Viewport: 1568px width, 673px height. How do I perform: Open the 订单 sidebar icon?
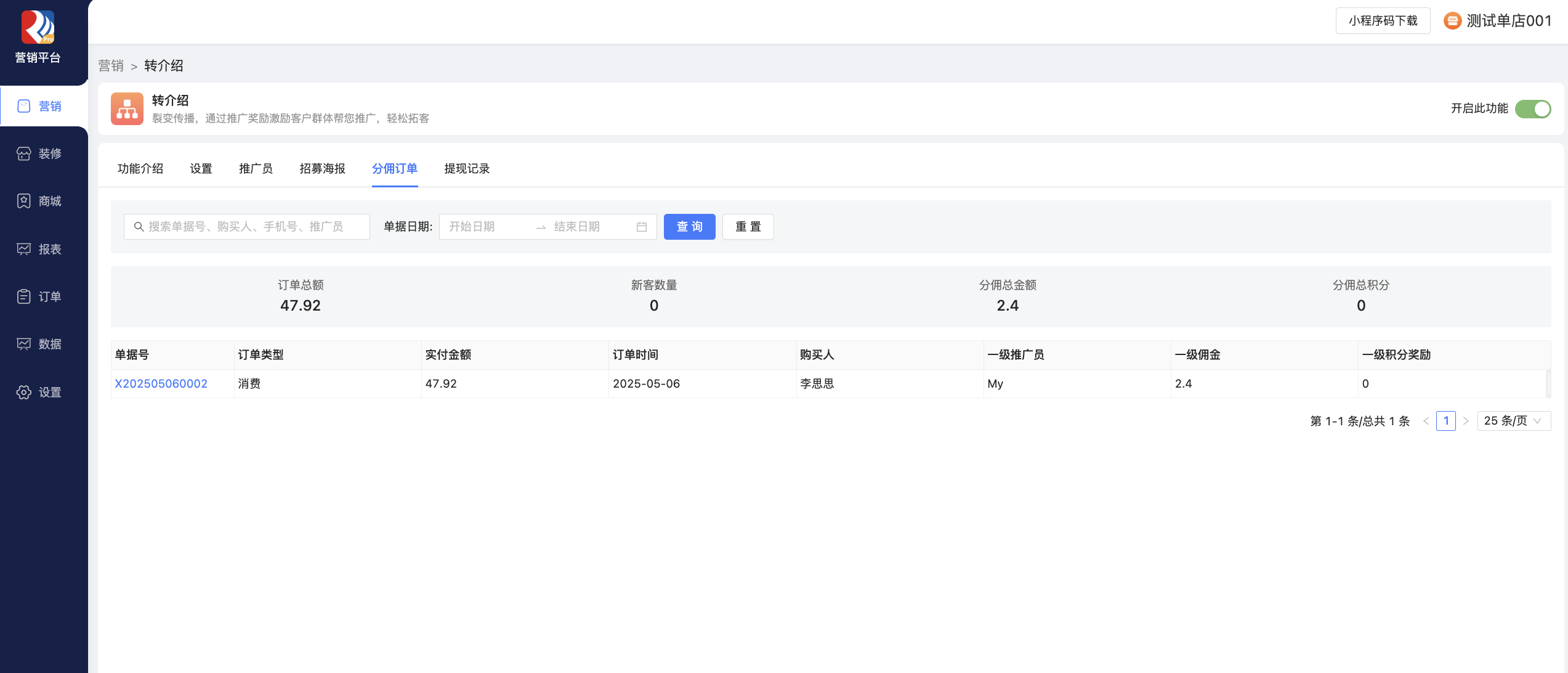(x=23, y=296)
